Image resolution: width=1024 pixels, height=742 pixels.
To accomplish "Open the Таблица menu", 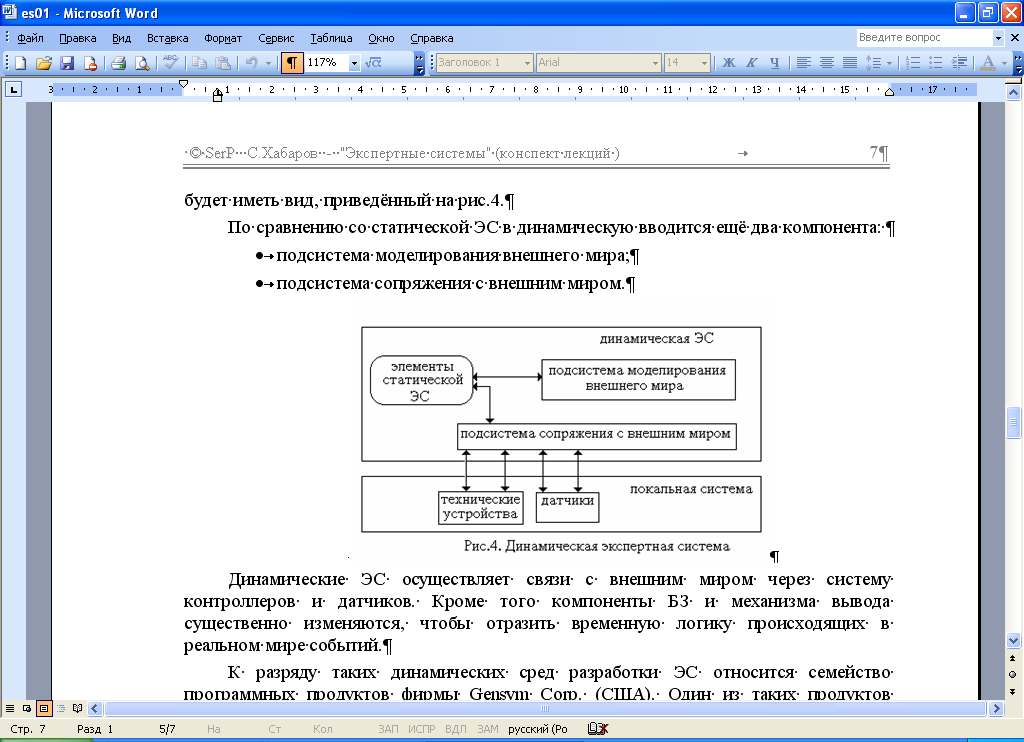I will 331,38.
